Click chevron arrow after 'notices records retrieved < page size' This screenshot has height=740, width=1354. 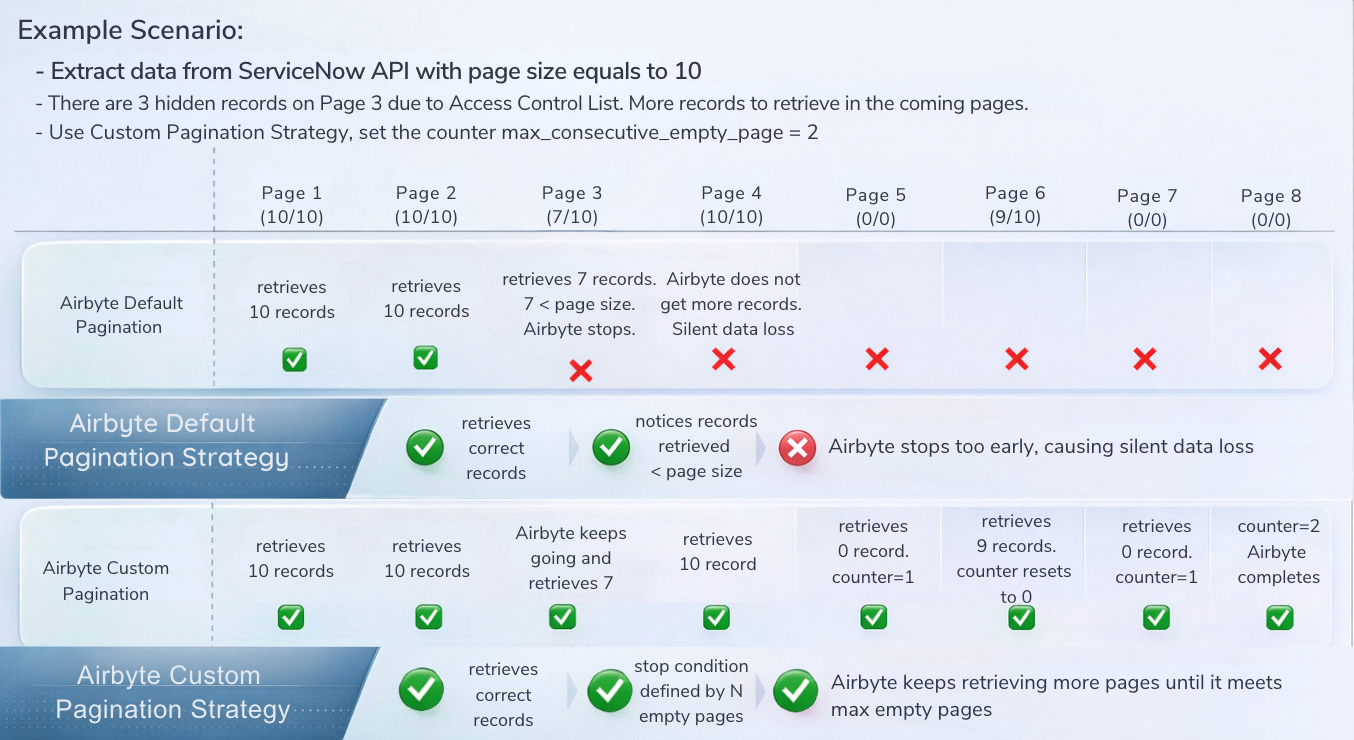coord(762,448)
